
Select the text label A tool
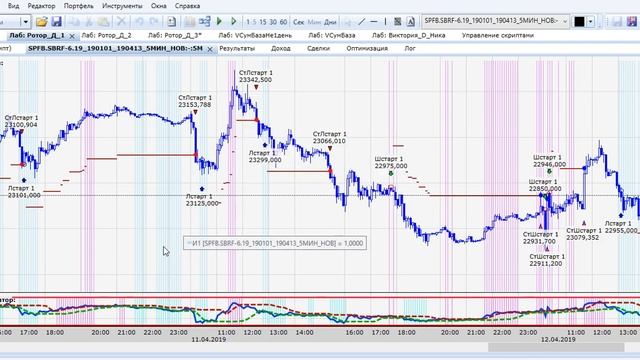pos(411,22)
